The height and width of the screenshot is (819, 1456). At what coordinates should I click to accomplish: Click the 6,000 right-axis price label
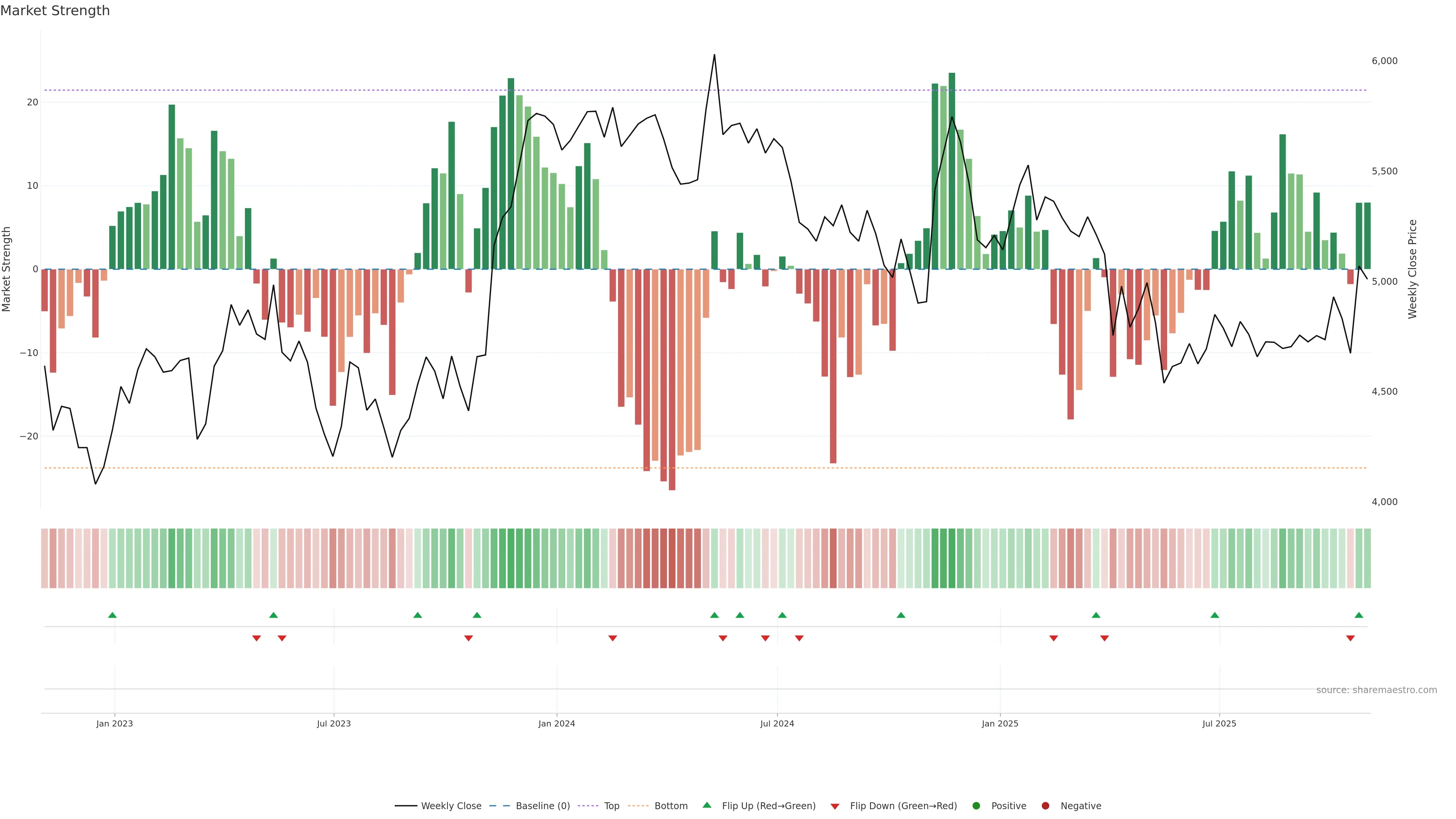tap(1384, 61)
